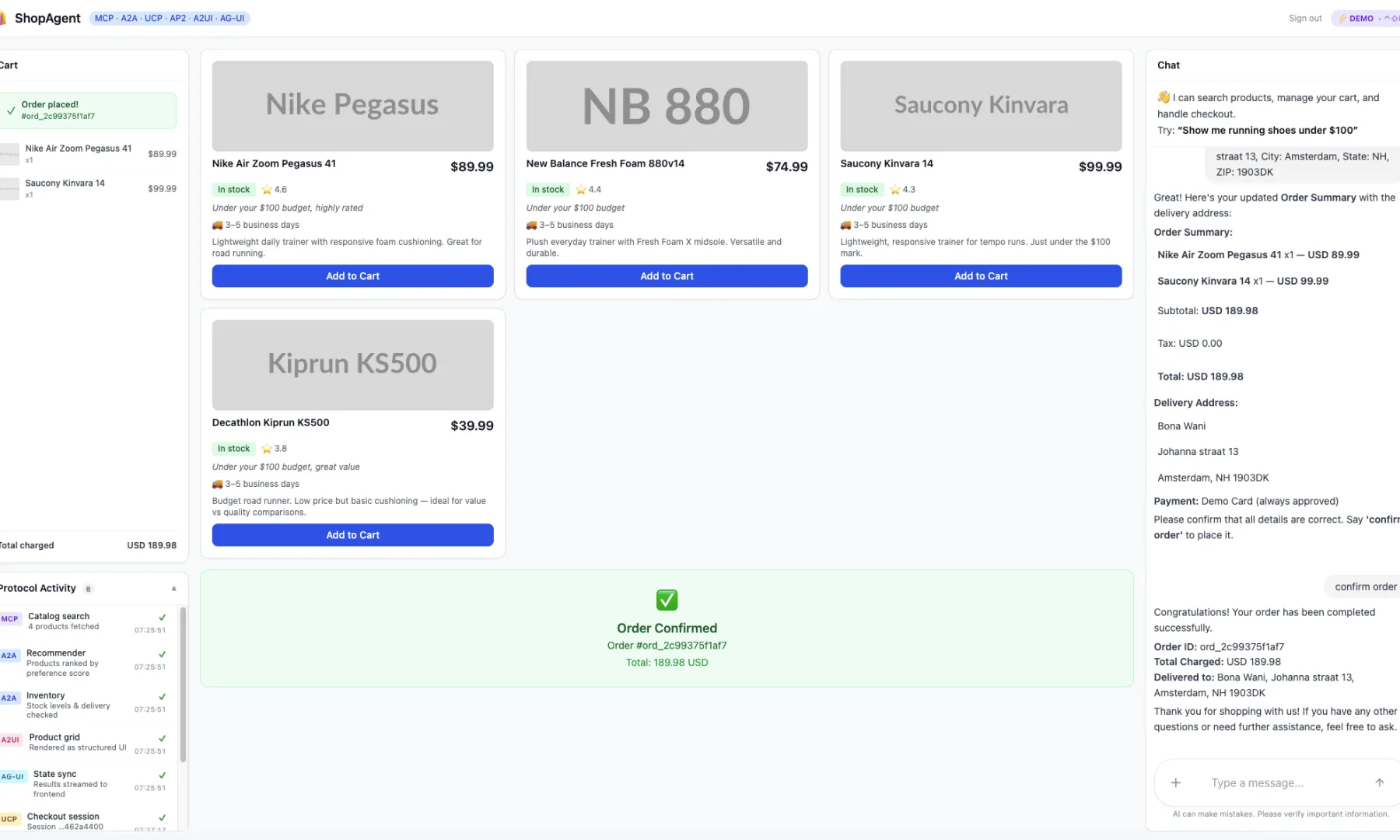This screenshot has height=840, width=1400.
Task: Click the $39.99 price
Action: click(472, 425)
